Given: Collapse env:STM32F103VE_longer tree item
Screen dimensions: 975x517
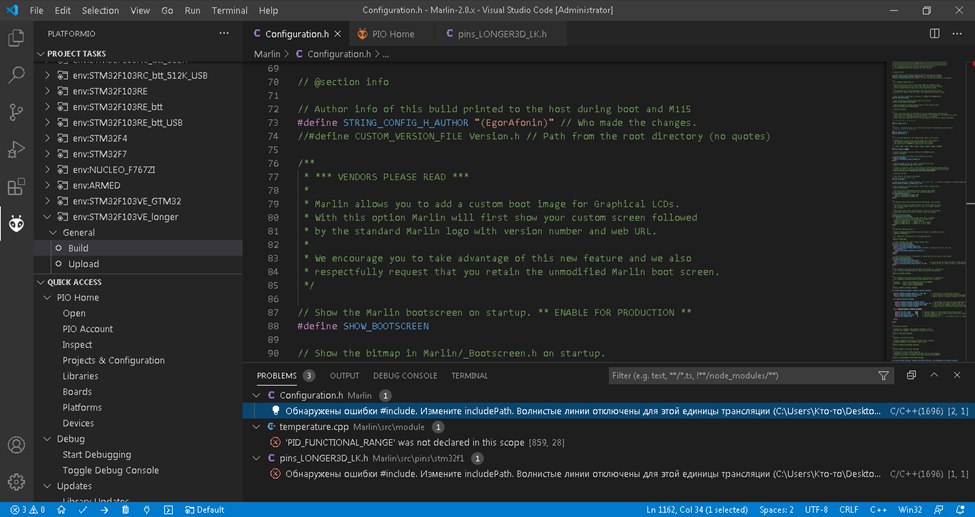Looking at the screenshot, I should pyautogui.click(x=48, y=217).
